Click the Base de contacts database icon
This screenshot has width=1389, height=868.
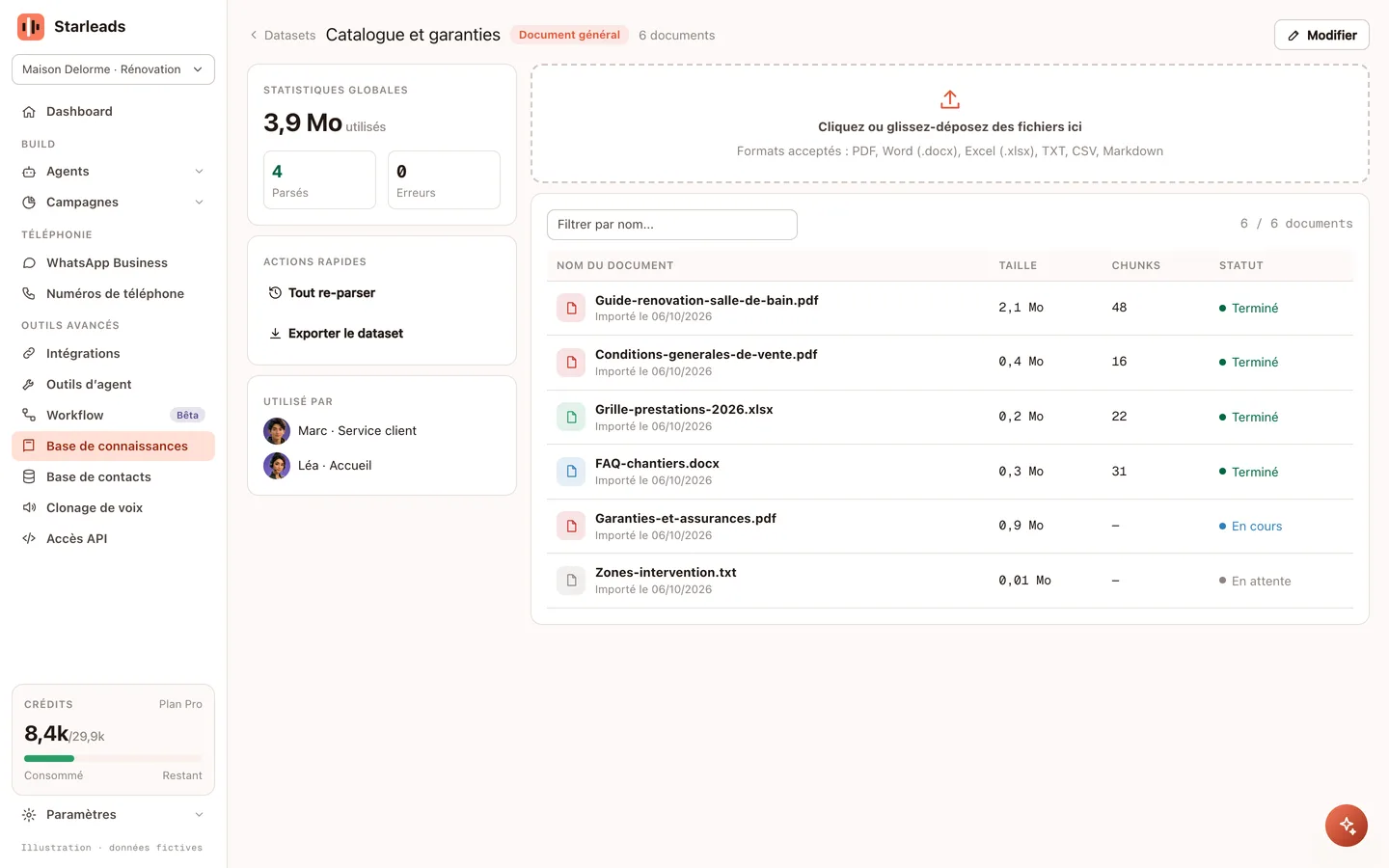pos(29,477)
